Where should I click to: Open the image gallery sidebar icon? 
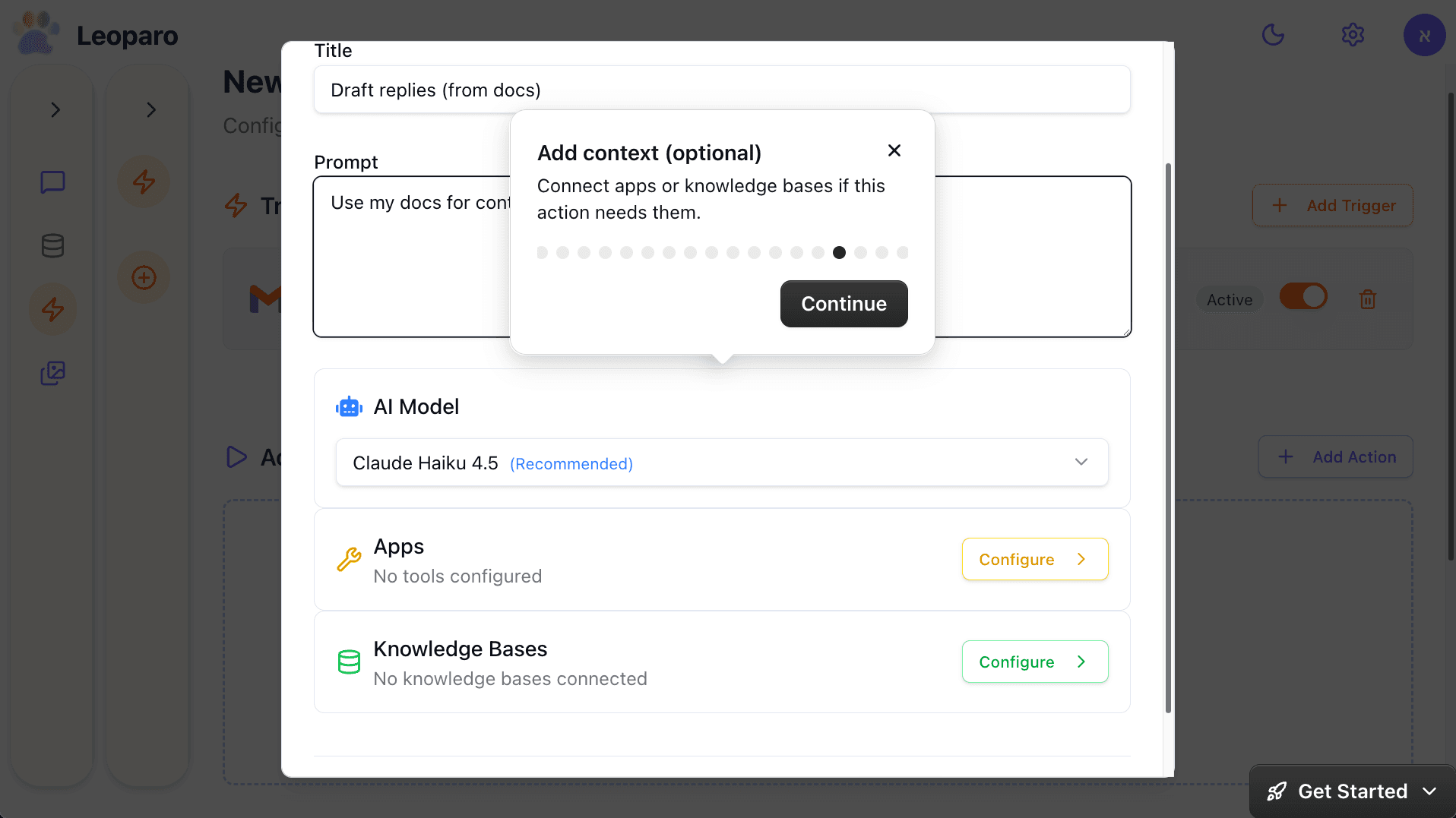pyautogui.click(x=52, y=373)
